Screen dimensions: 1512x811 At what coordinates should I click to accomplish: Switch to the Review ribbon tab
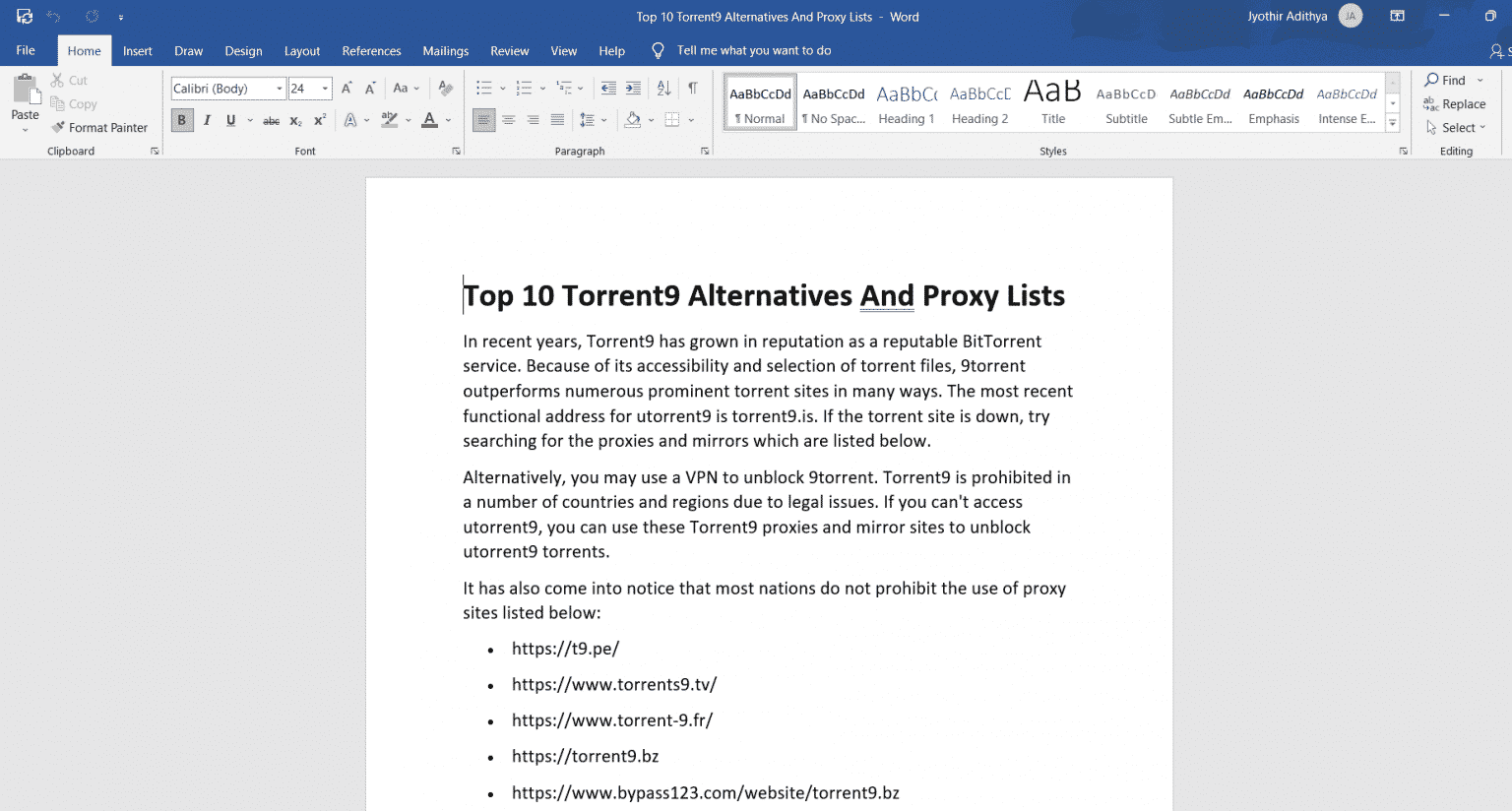tap(509, 50)
